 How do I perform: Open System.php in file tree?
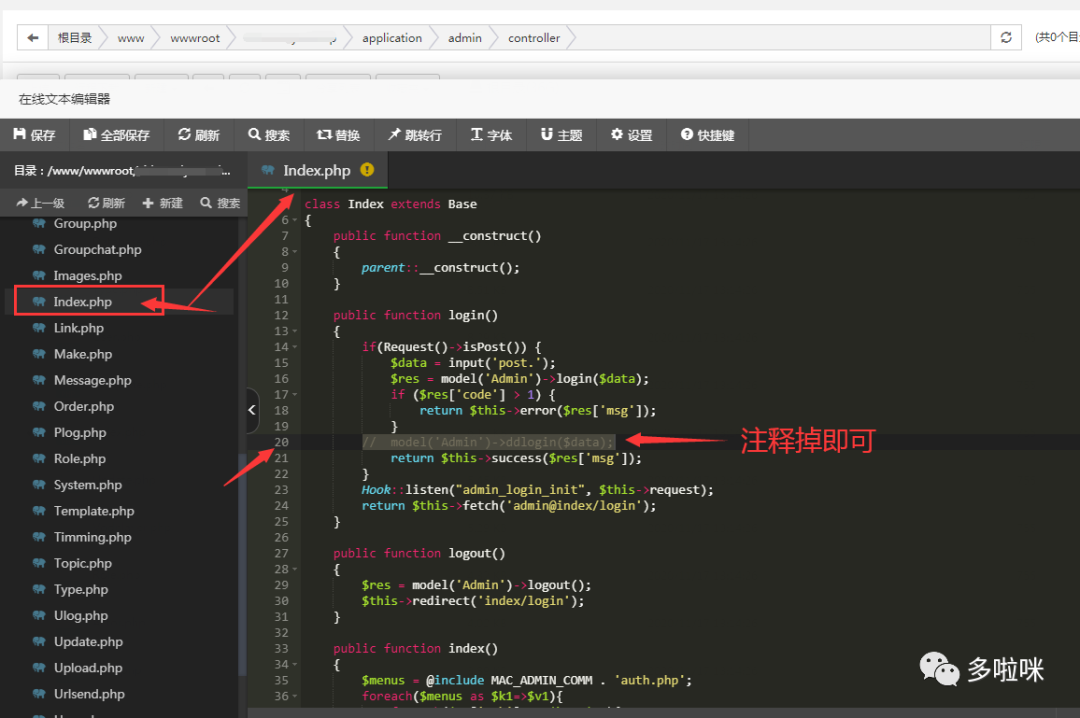pyautogui.click(x=88, y=485)
